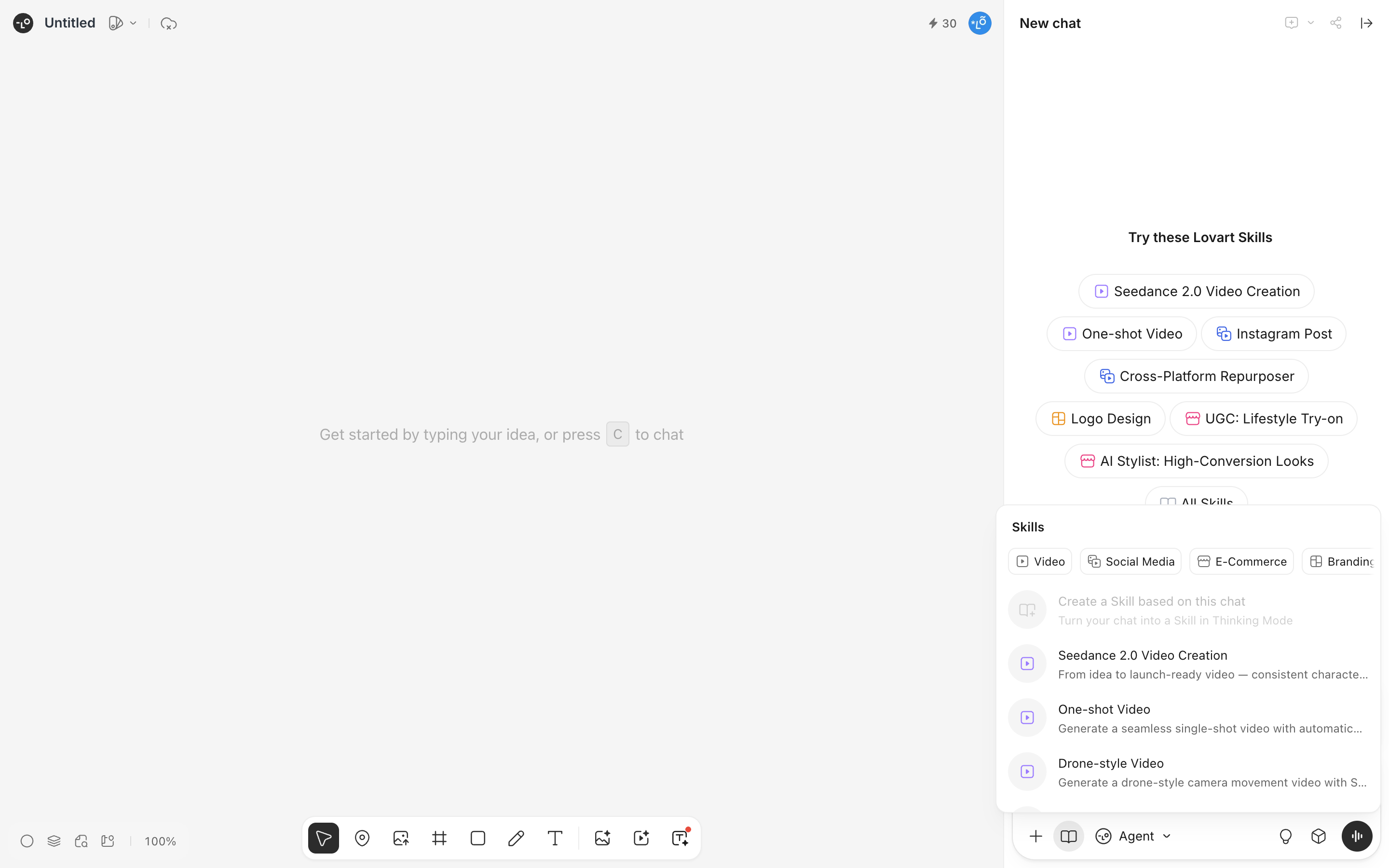Open the Layers panel icon
This screenshot has width=1389, height=868.
[x=54, y=841]
